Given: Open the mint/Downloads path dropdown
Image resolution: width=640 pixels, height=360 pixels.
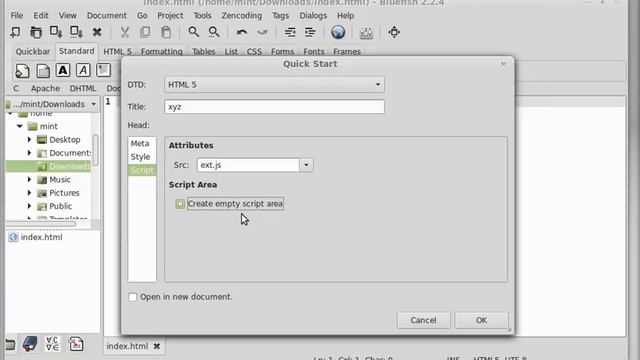Looking at the screenshot, I should click(x=52, y=104).
